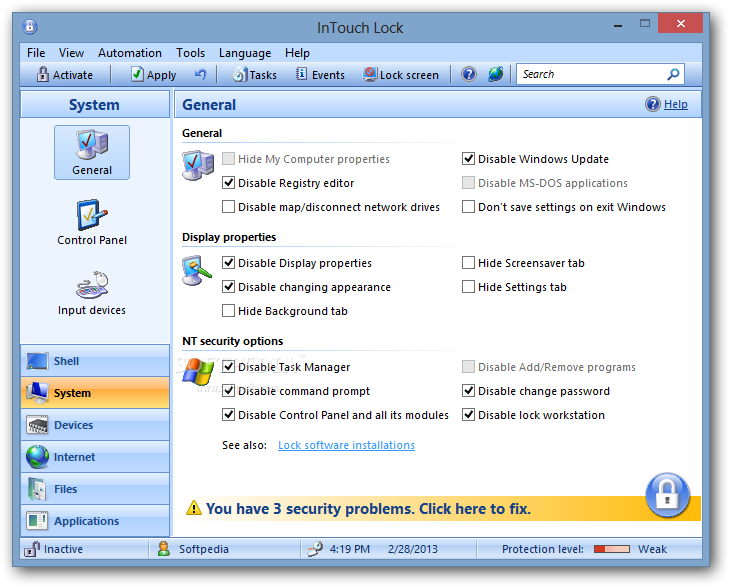Click the clock icon beside 4:19 PM
The width and height of the screenshot is (730, 587).
pyautogui.click(x=315, y=549)
